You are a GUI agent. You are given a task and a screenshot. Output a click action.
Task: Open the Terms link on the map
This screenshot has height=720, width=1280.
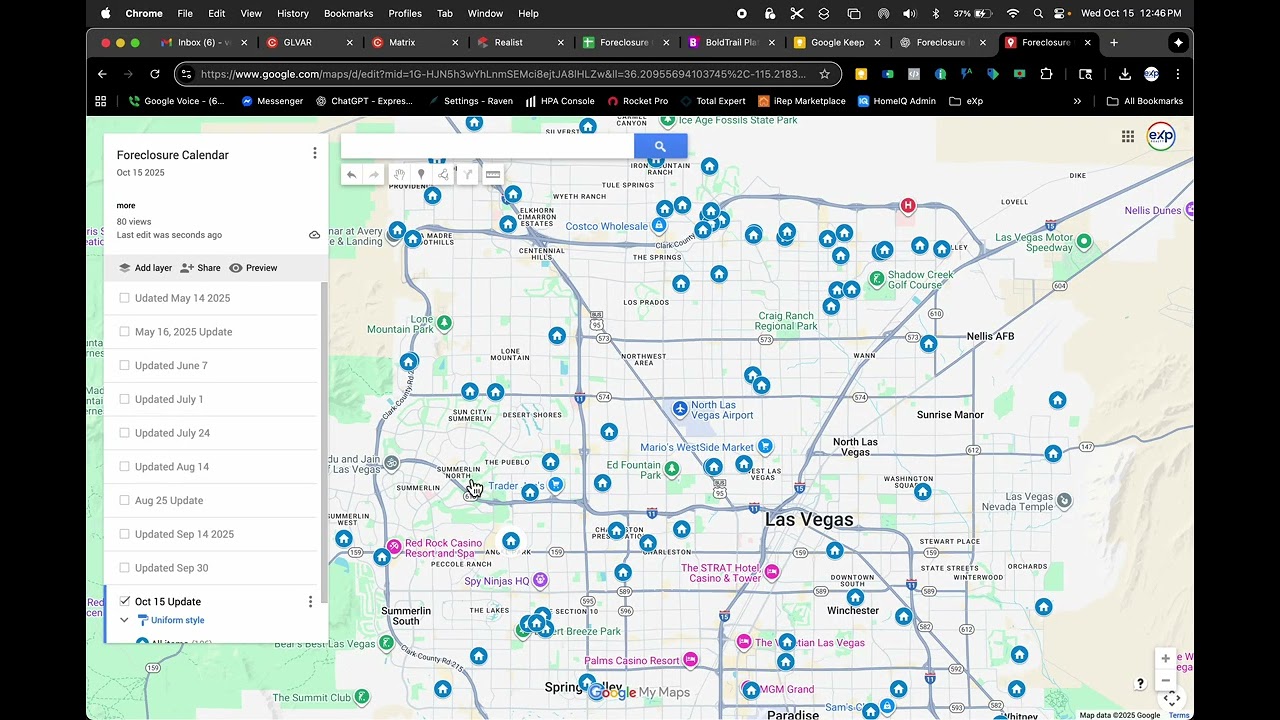tap(1179, 715)
